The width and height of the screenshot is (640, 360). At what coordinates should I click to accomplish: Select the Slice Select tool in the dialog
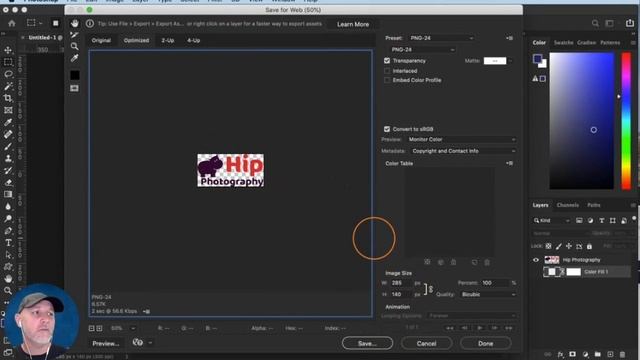(74, 35)
